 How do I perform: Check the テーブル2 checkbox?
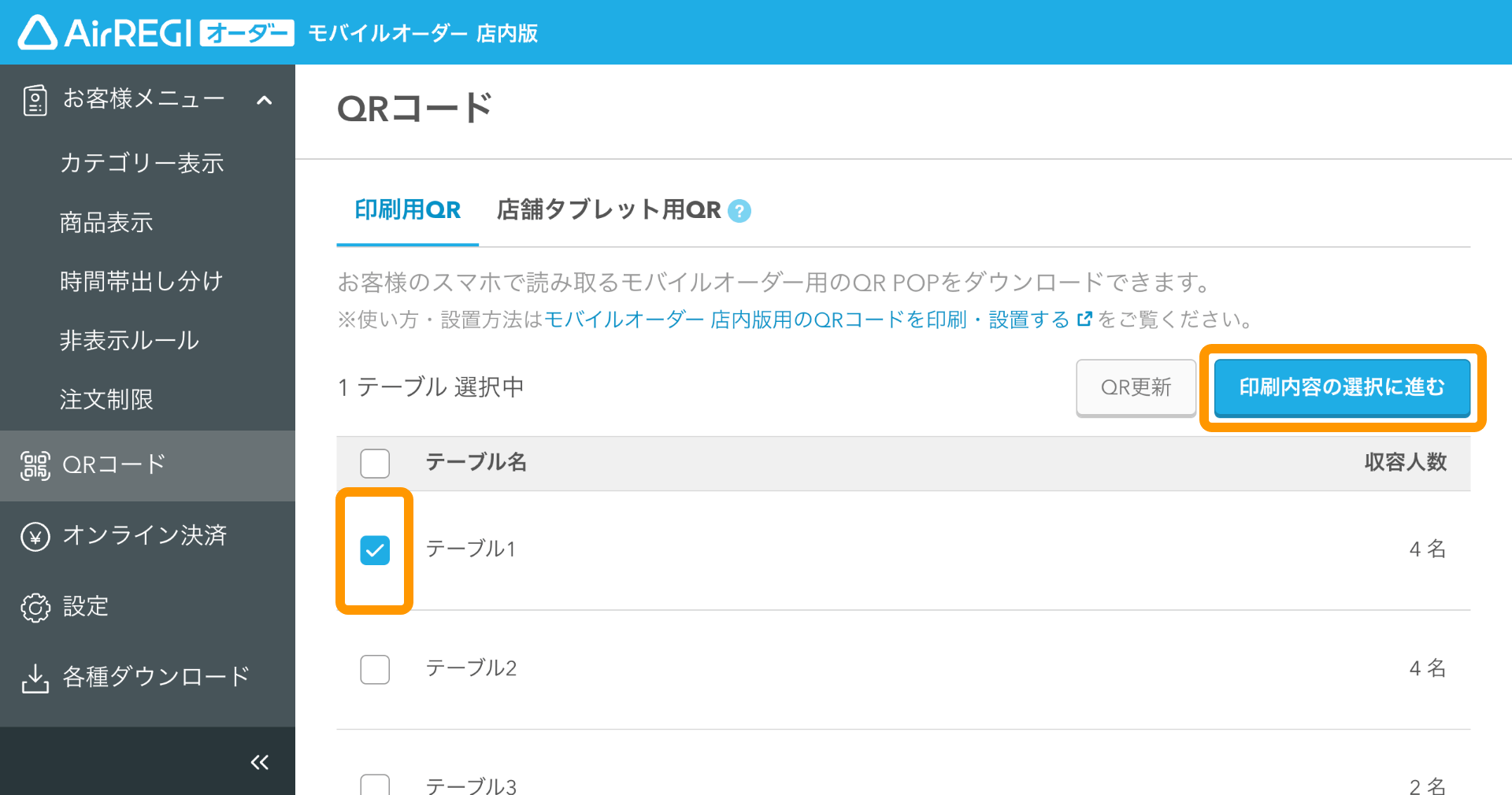[375, 669]
